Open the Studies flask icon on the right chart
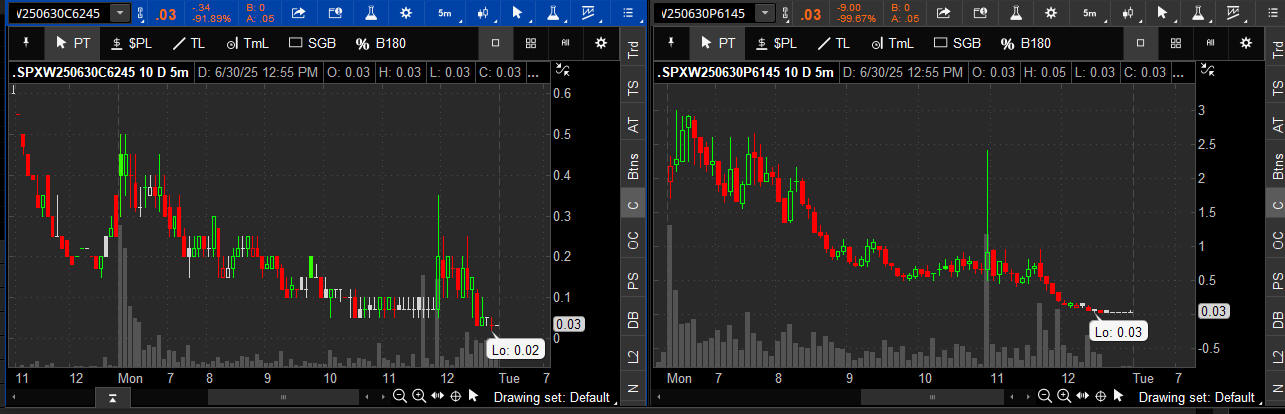Viewport: 1285px width, 414px height. pyautogui.click(x=1014, y=13)
